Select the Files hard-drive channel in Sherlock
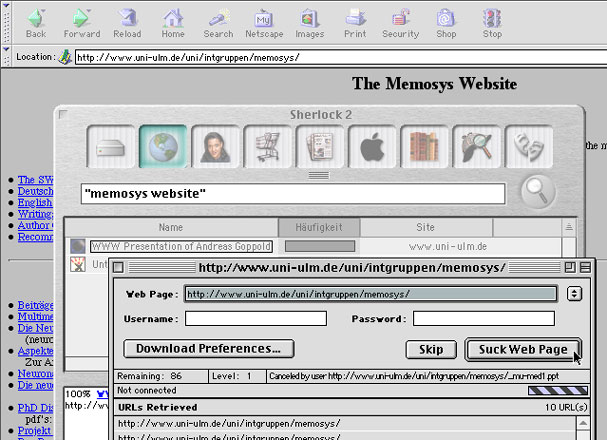The image size is (607, 440). click(x=110, y=147)
